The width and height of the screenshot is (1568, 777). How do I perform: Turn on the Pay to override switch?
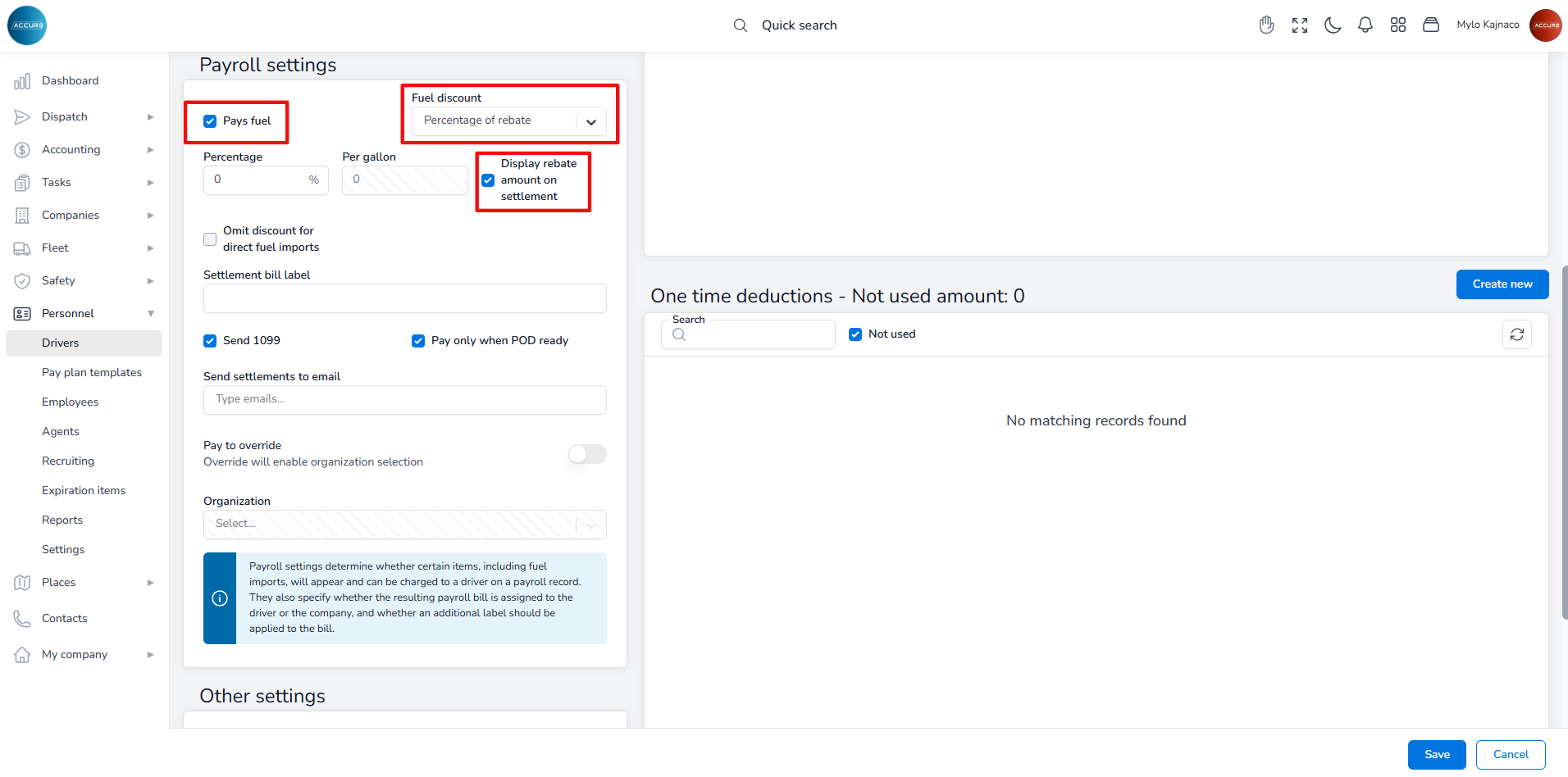coord(586,454)
